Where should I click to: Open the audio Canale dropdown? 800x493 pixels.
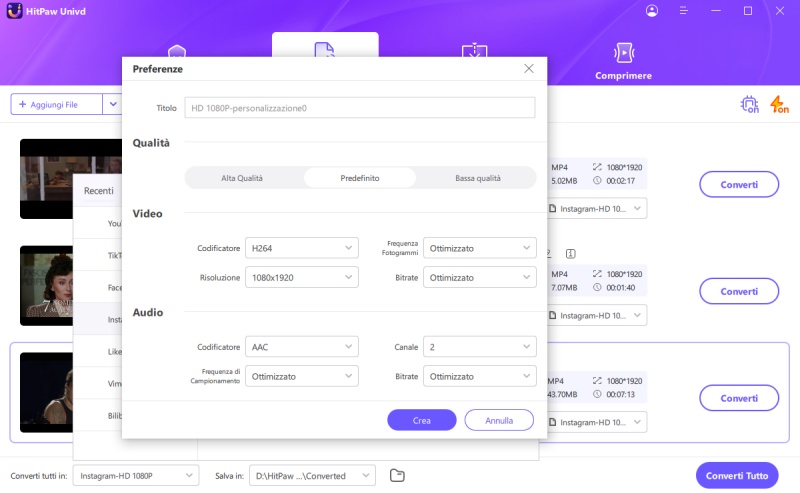tap(480, 347)
